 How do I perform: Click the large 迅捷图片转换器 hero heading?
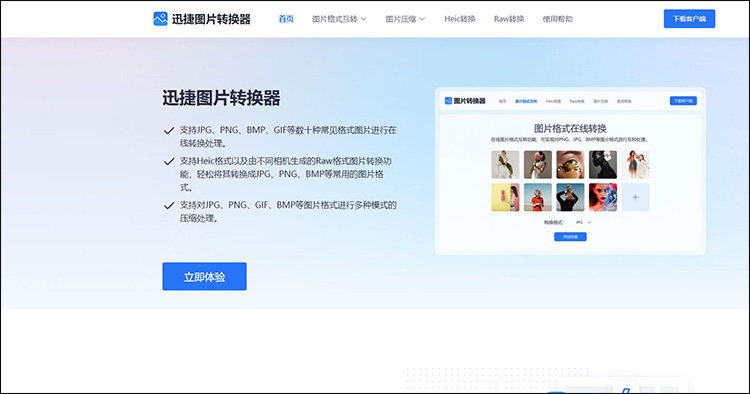221,98
